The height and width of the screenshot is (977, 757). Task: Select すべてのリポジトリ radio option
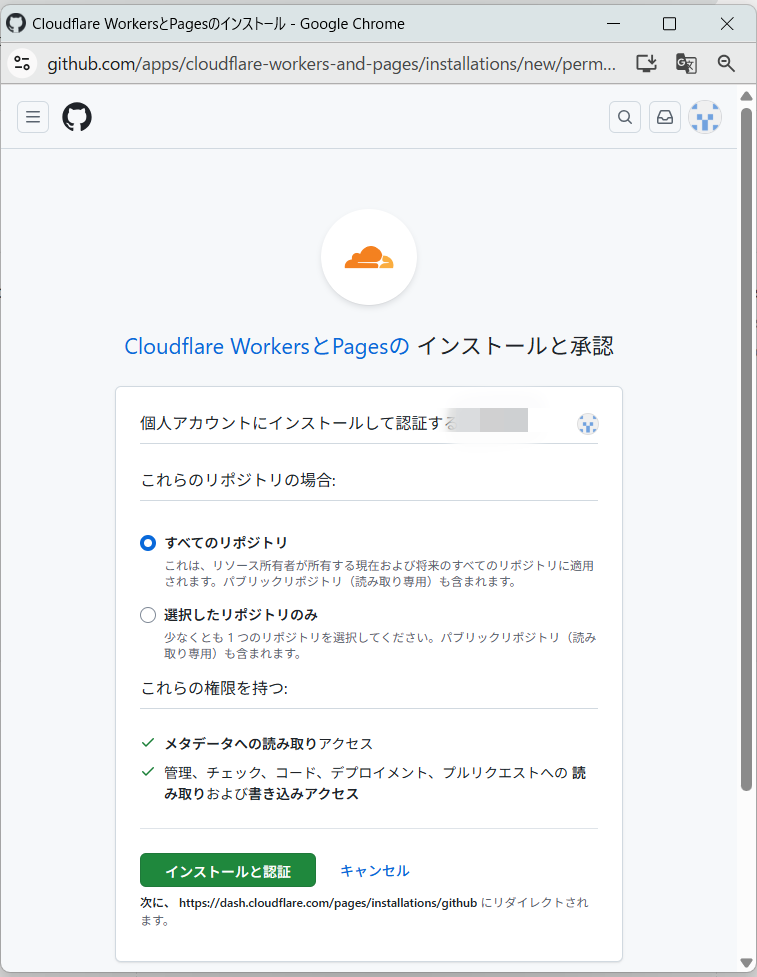(x=147, y=542)
